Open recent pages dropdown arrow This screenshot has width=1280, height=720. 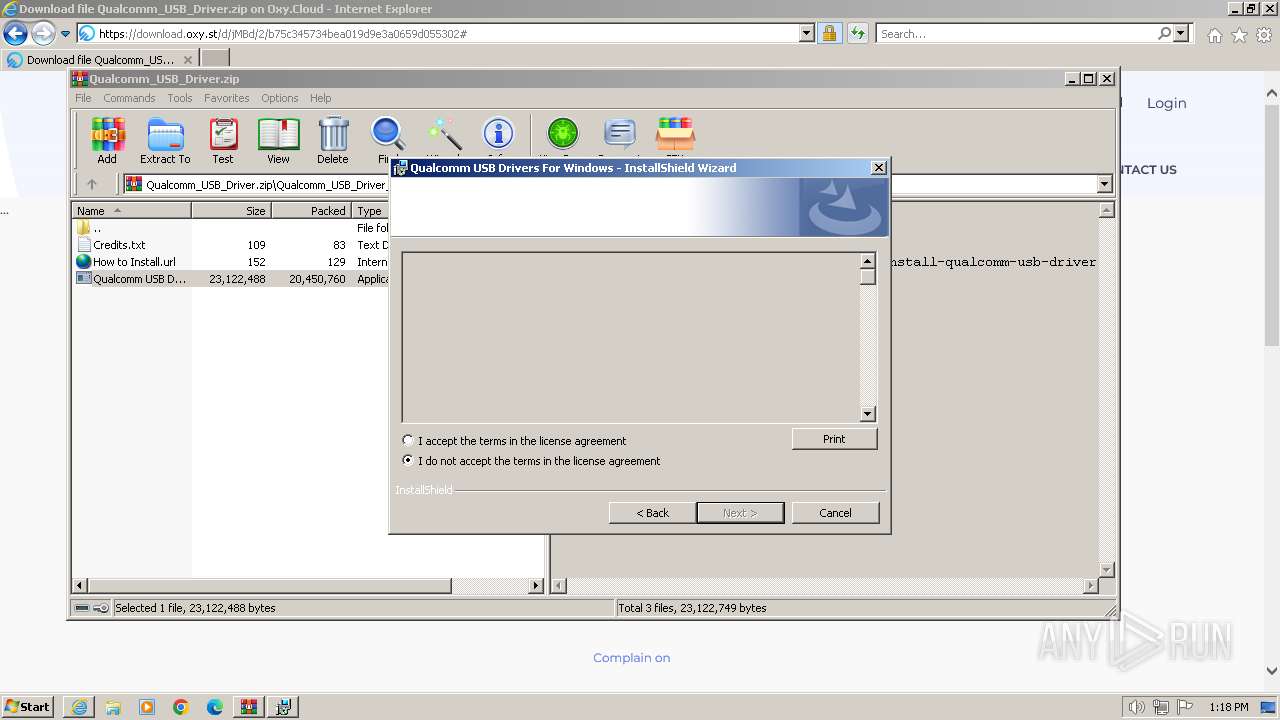[66, 34]
